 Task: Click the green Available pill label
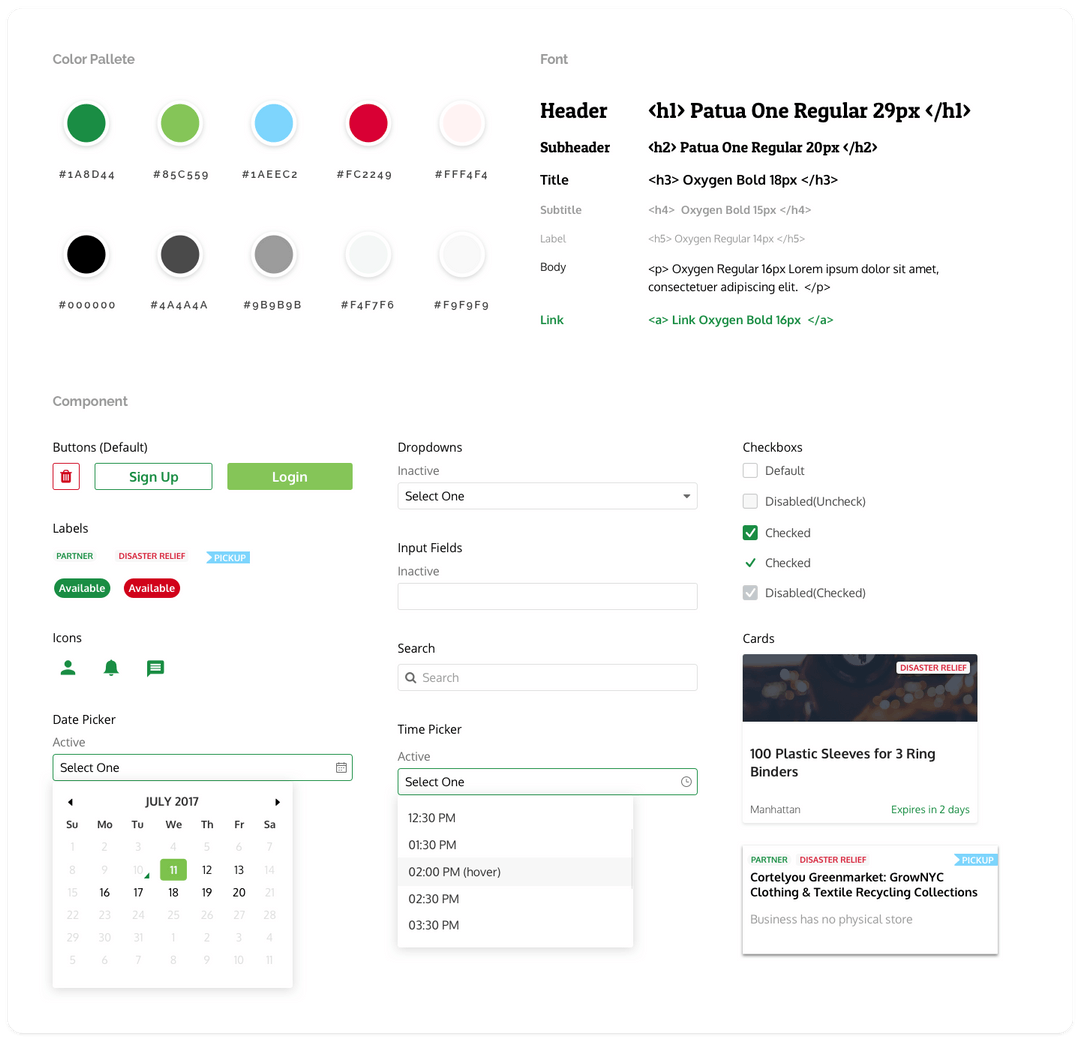click(82, 588)
